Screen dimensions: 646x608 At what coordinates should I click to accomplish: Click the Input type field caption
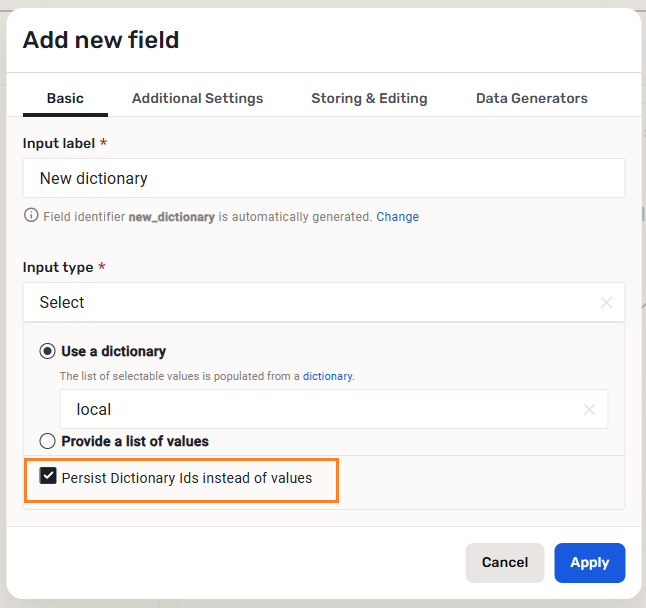(x=58, y=267)
